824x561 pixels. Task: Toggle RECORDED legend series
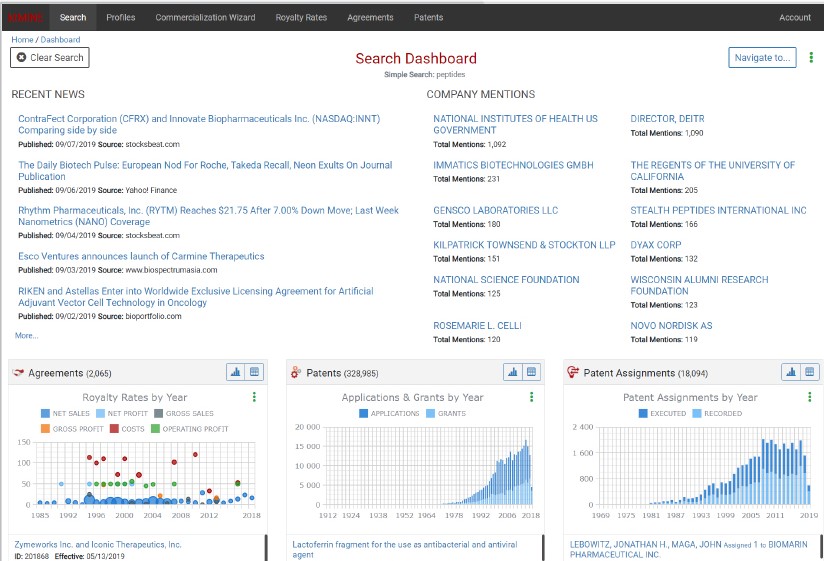point(717,413)
